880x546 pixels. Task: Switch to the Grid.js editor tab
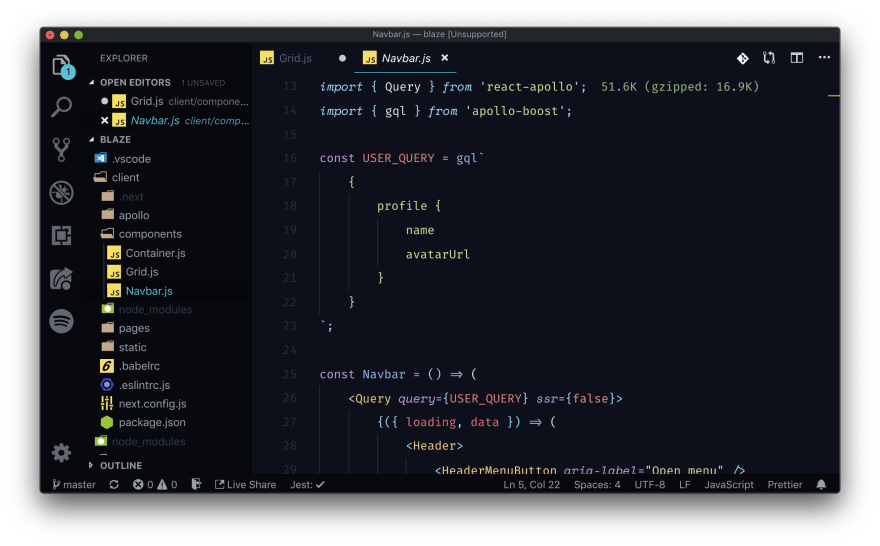(x=295, y=58)
